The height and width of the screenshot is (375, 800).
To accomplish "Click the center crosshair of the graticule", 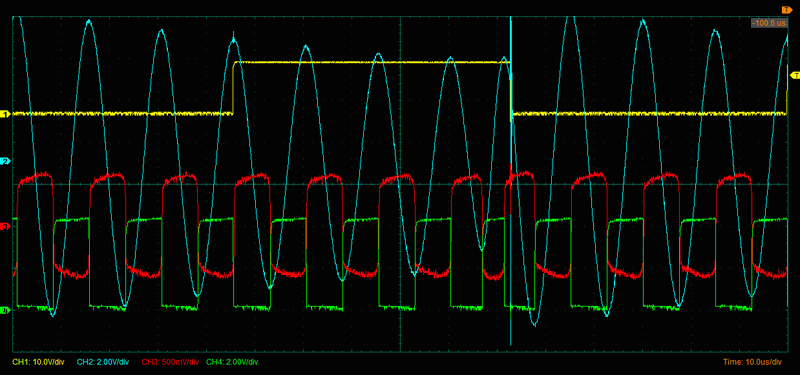I will [x=401, y=184].
